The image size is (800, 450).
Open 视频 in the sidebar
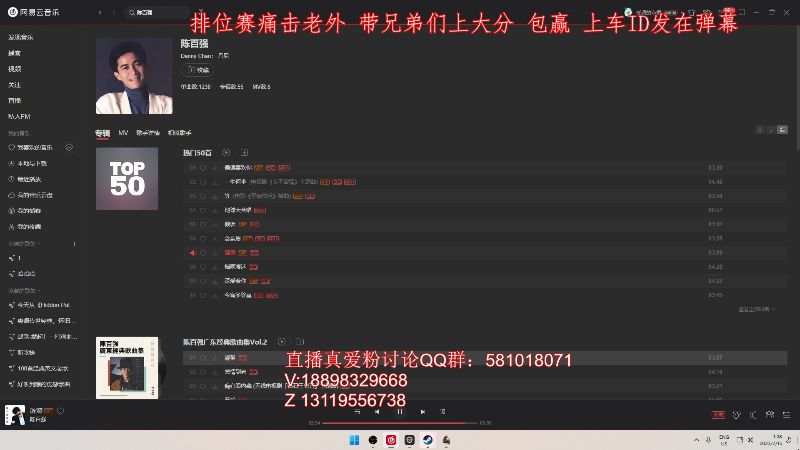click(15, 69)
